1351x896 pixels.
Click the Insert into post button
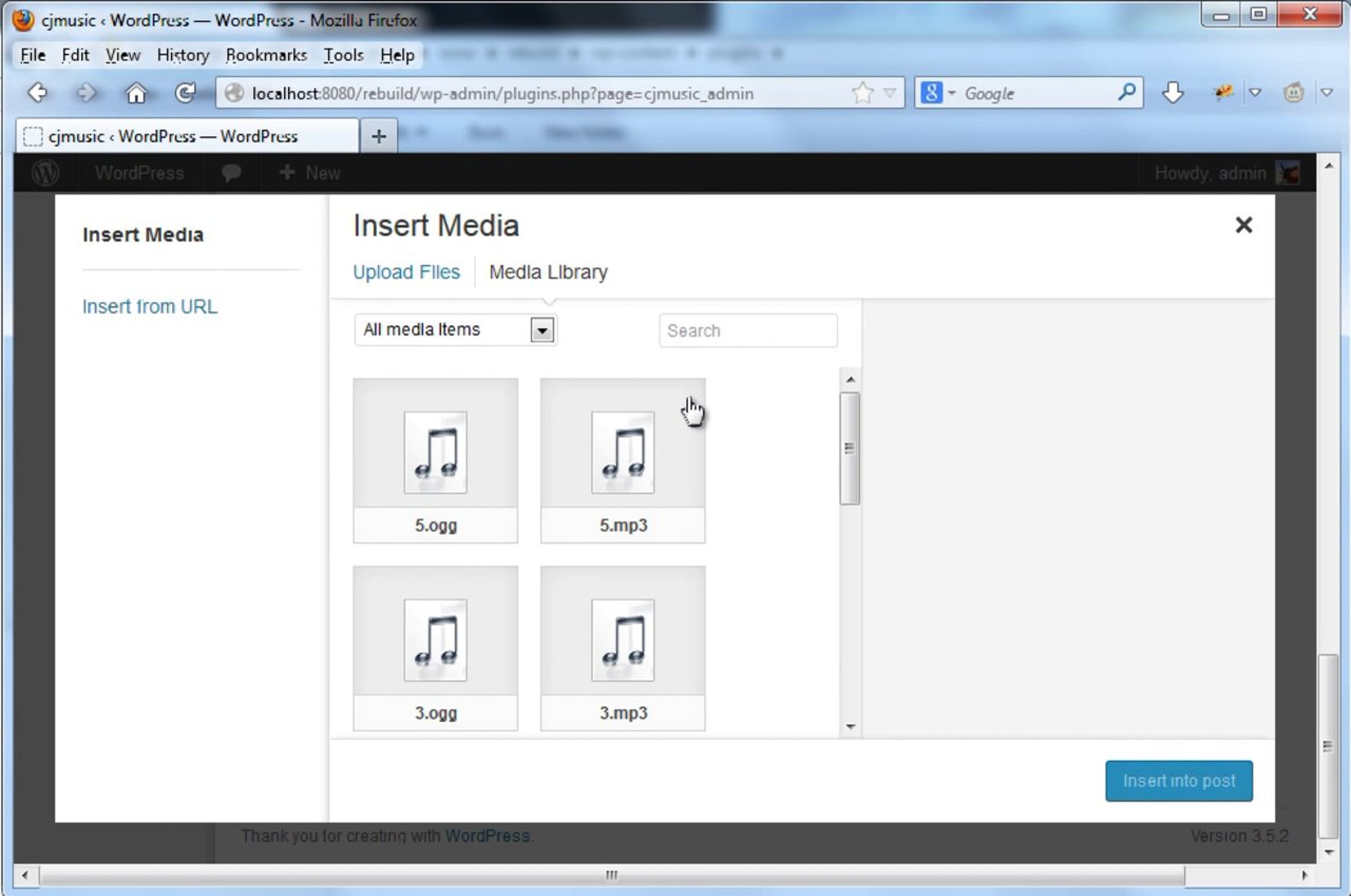(1178, 781)
